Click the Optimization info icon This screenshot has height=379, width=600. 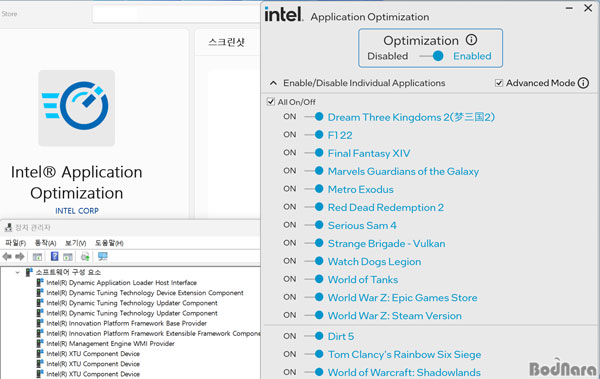[x=471, y=40]
